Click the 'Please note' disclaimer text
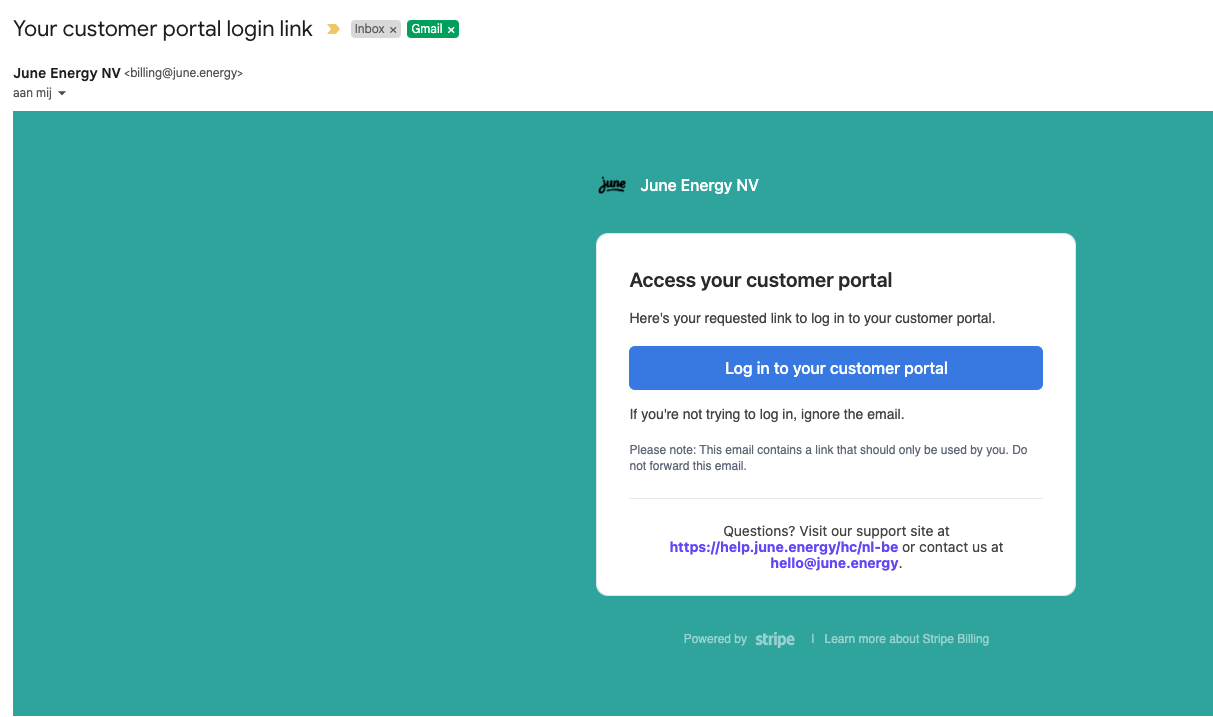This screenshot has width=1213, height=717. (828, 458)
